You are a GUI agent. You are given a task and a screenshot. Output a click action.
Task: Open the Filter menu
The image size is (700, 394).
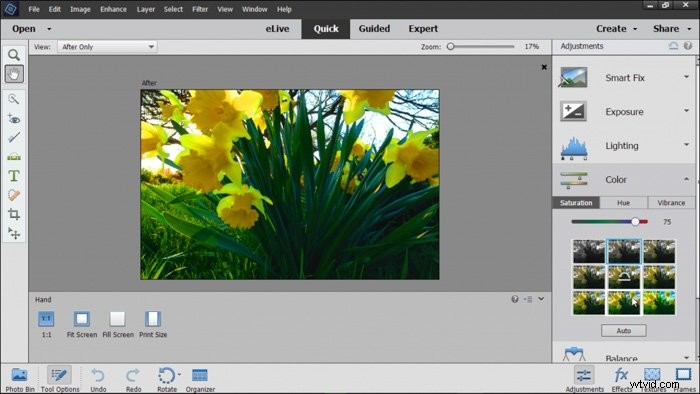pyautogui.click(x=200, y=9)
